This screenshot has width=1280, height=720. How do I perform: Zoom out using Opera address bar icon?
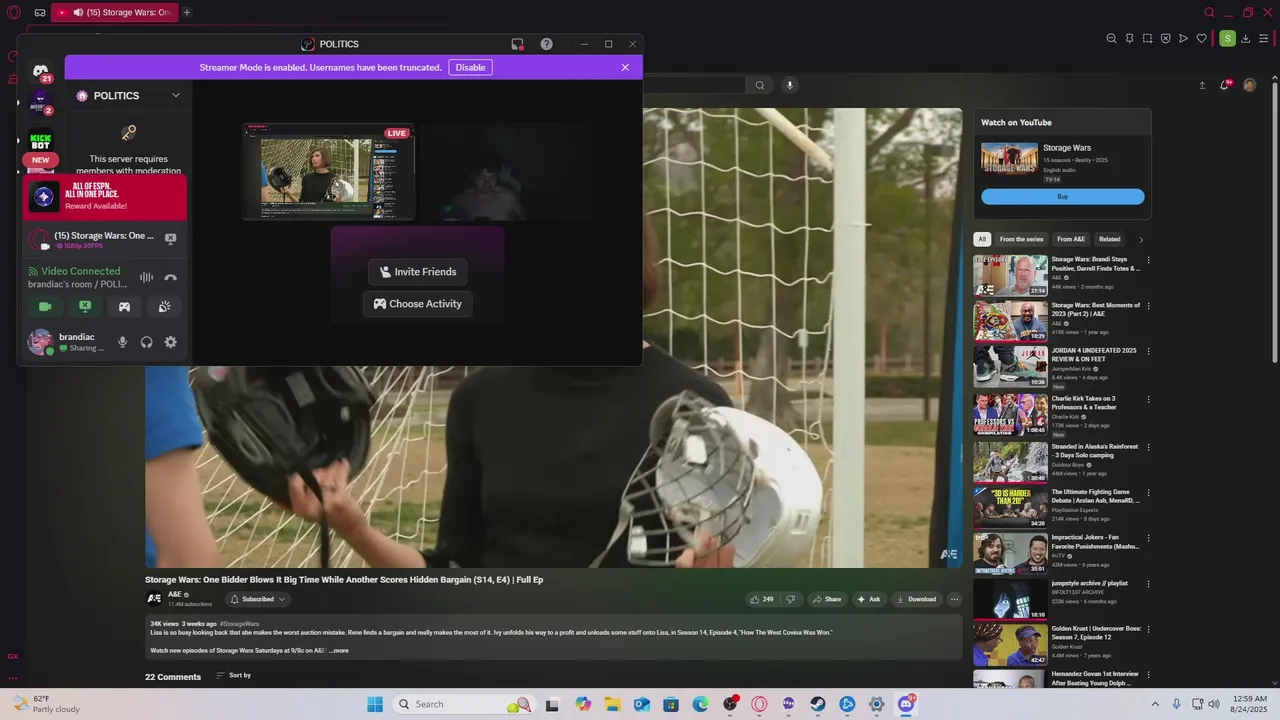point(1111,39)
